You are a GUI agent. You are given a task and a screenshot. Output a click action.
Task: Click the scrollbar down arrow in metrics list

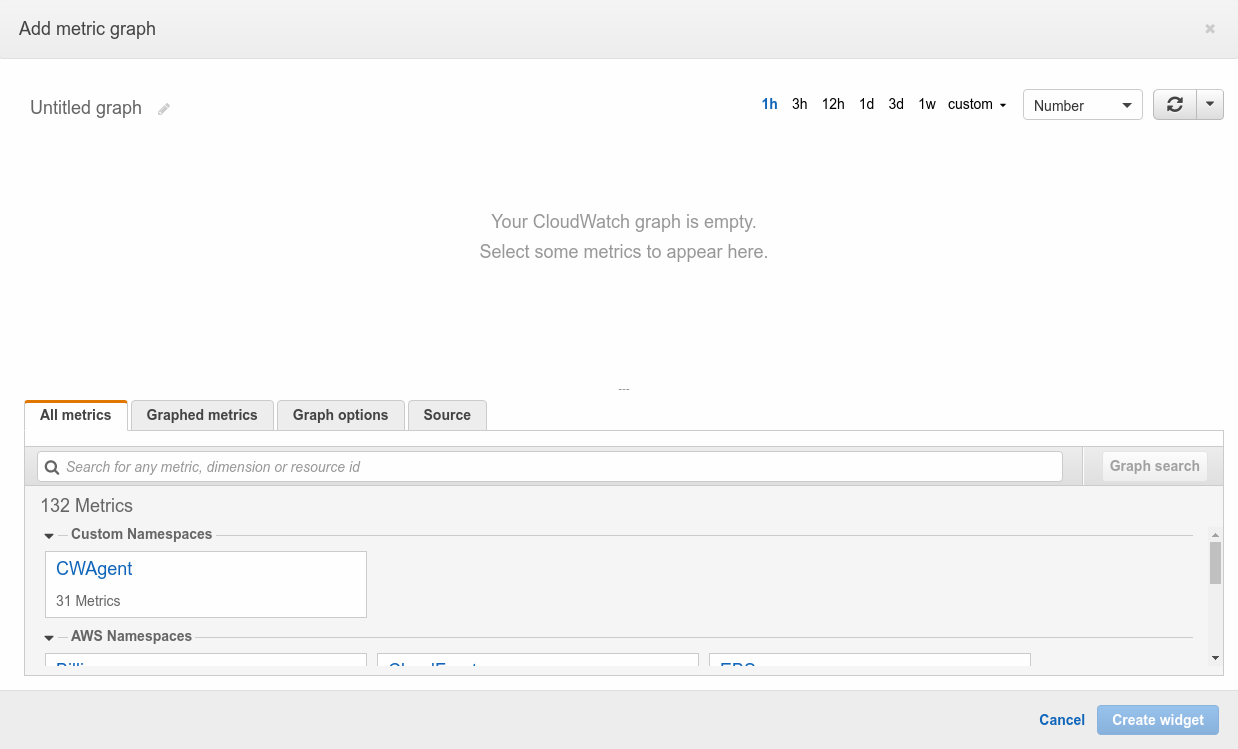pyautogui.click(x=1215, y=657)
